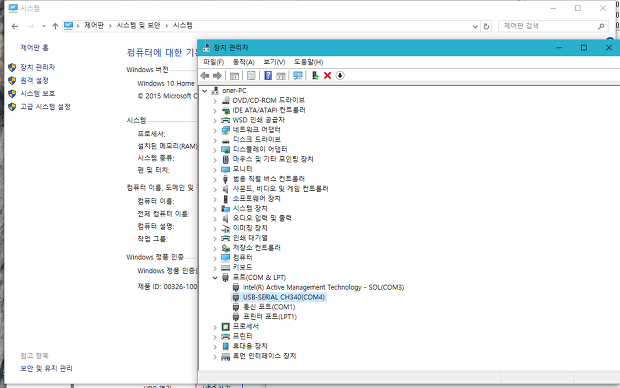Open the 고급 시스템 설정 link
Viewport: 620px width, 388px height.
[45, 107]
